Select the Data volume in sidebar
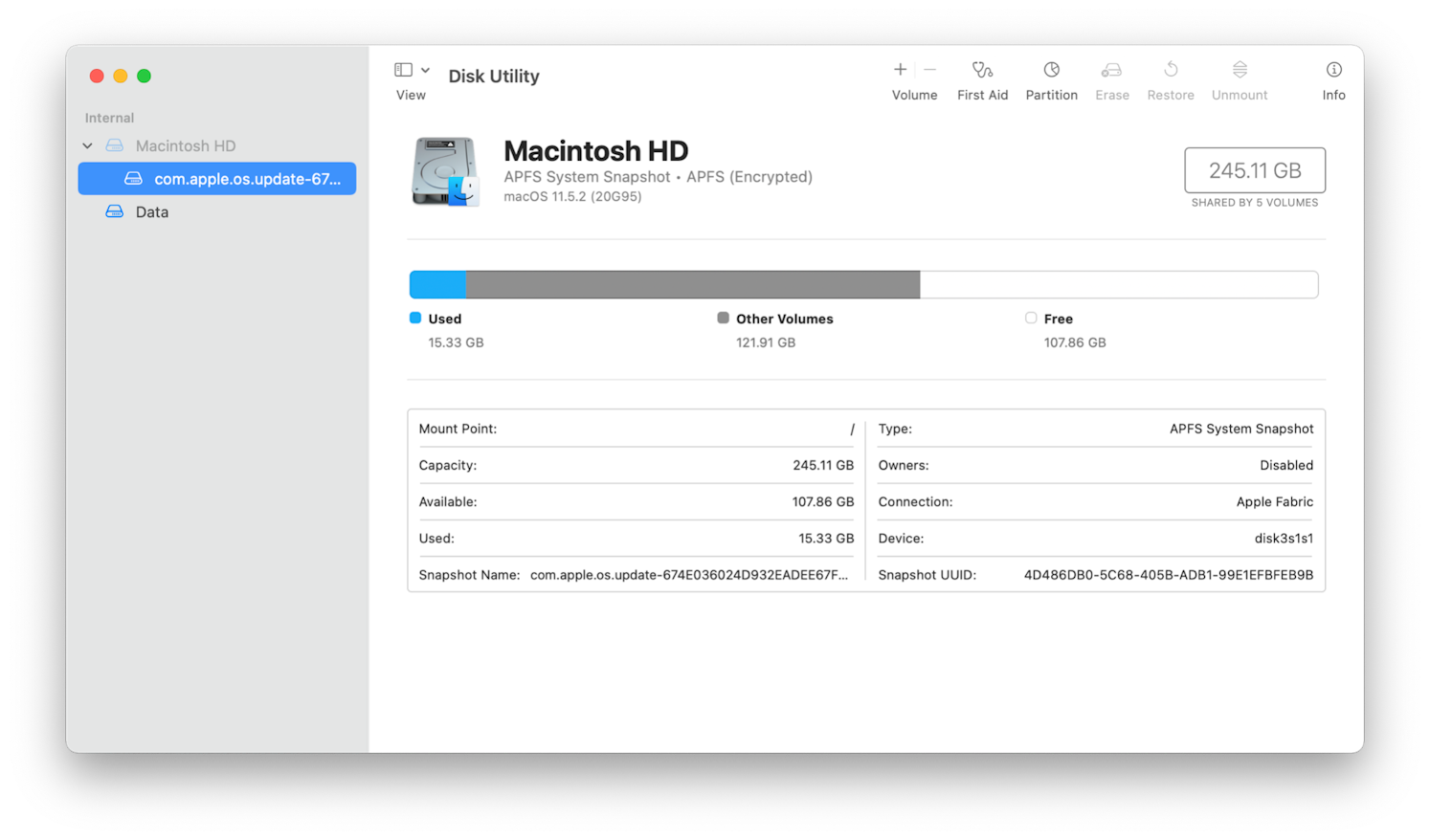This screenshot has width=1430, height=840. coord(151,211)
